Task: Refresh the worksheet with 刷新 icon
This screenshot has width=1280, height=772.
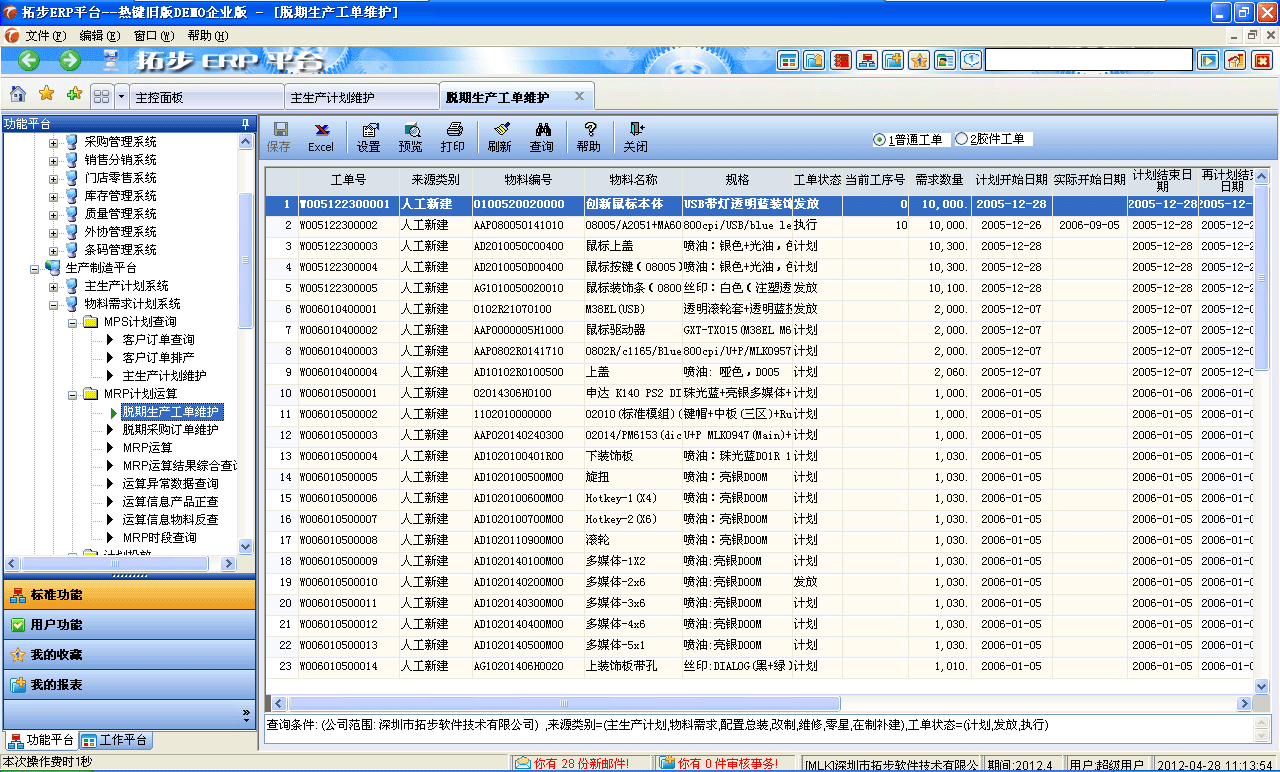Action: coord(500,137)
